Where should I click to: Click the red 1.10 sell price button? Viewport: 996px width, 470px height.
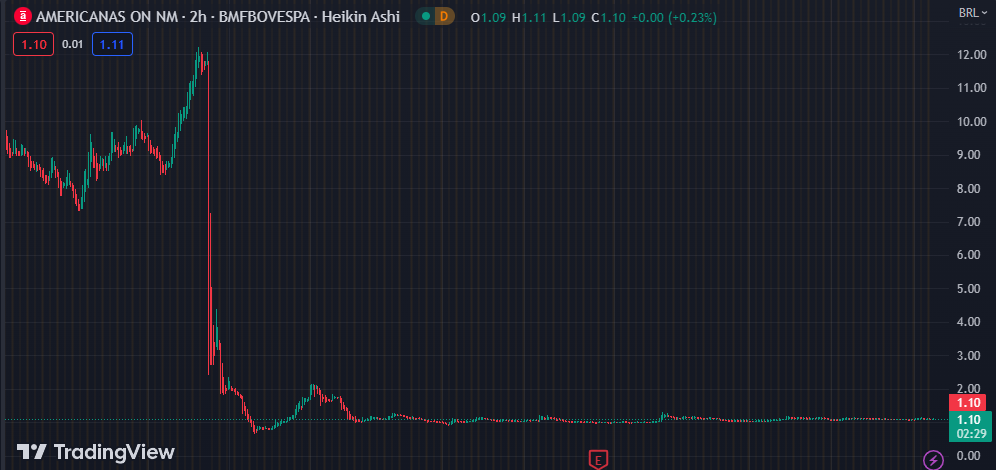tap(33, 44)
